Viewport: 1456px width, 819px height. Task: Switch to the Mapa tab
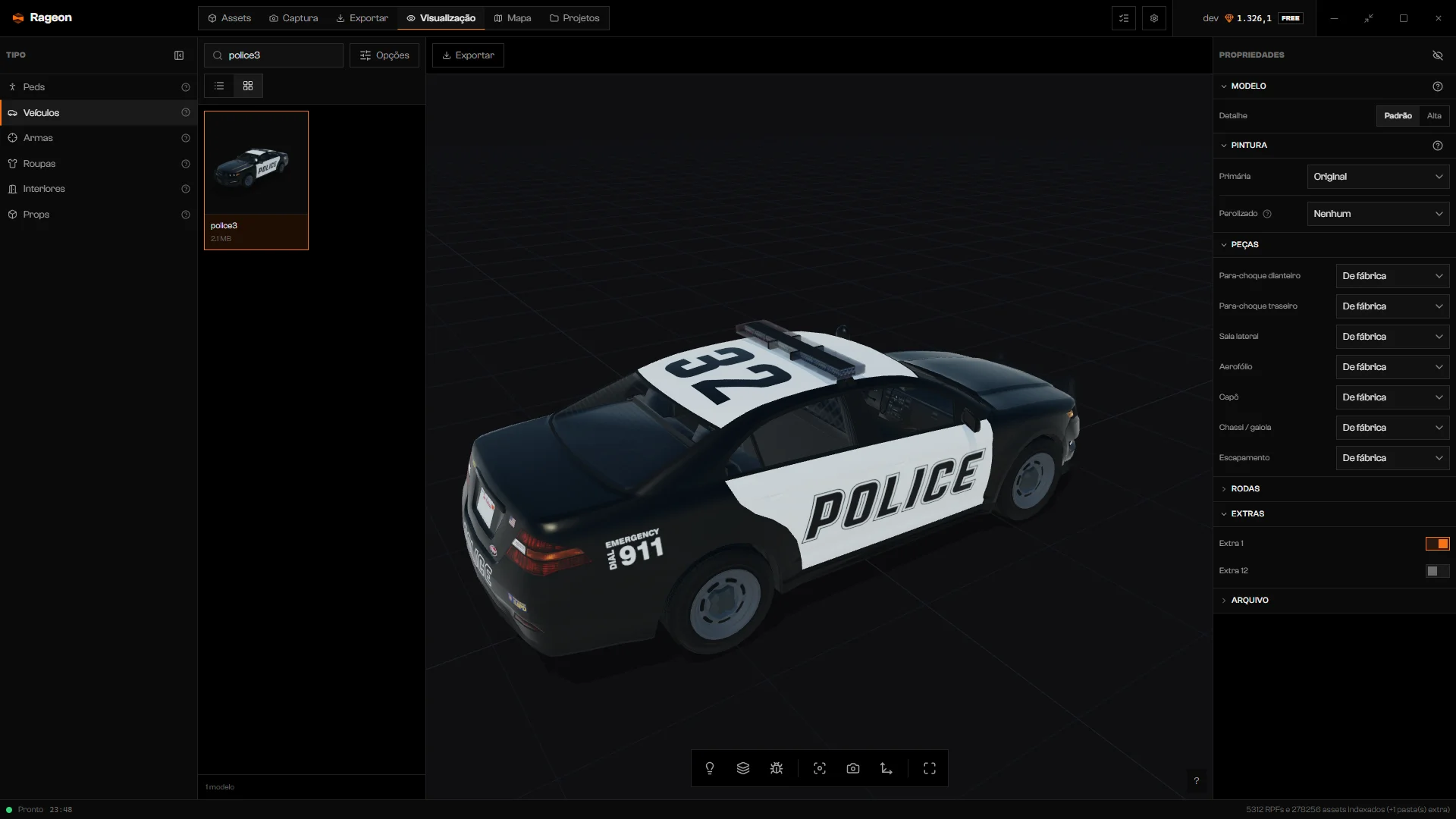(x=513, y=18)
